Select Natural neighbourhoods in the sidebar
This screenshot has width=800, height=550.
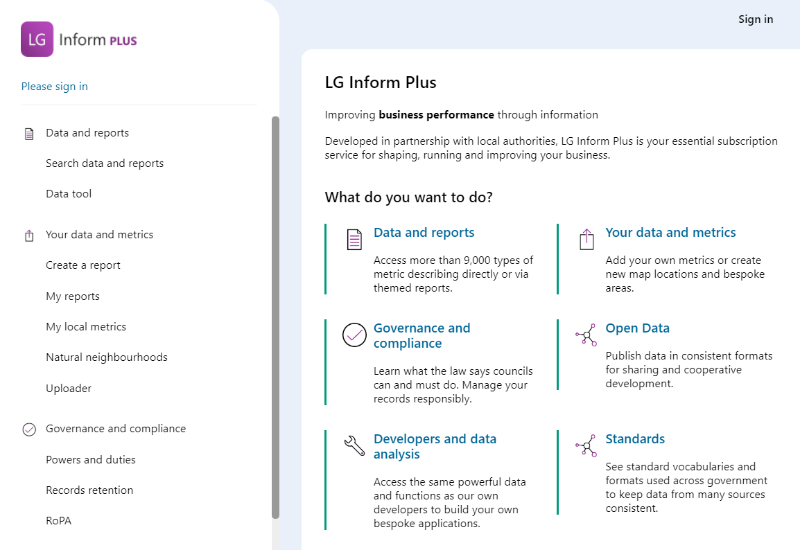[x=107, y=357]
